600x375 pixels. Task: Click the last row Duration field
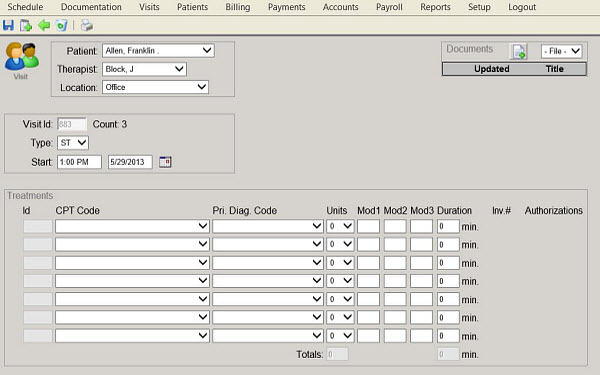pyautogui.click(x=448, y=336)
